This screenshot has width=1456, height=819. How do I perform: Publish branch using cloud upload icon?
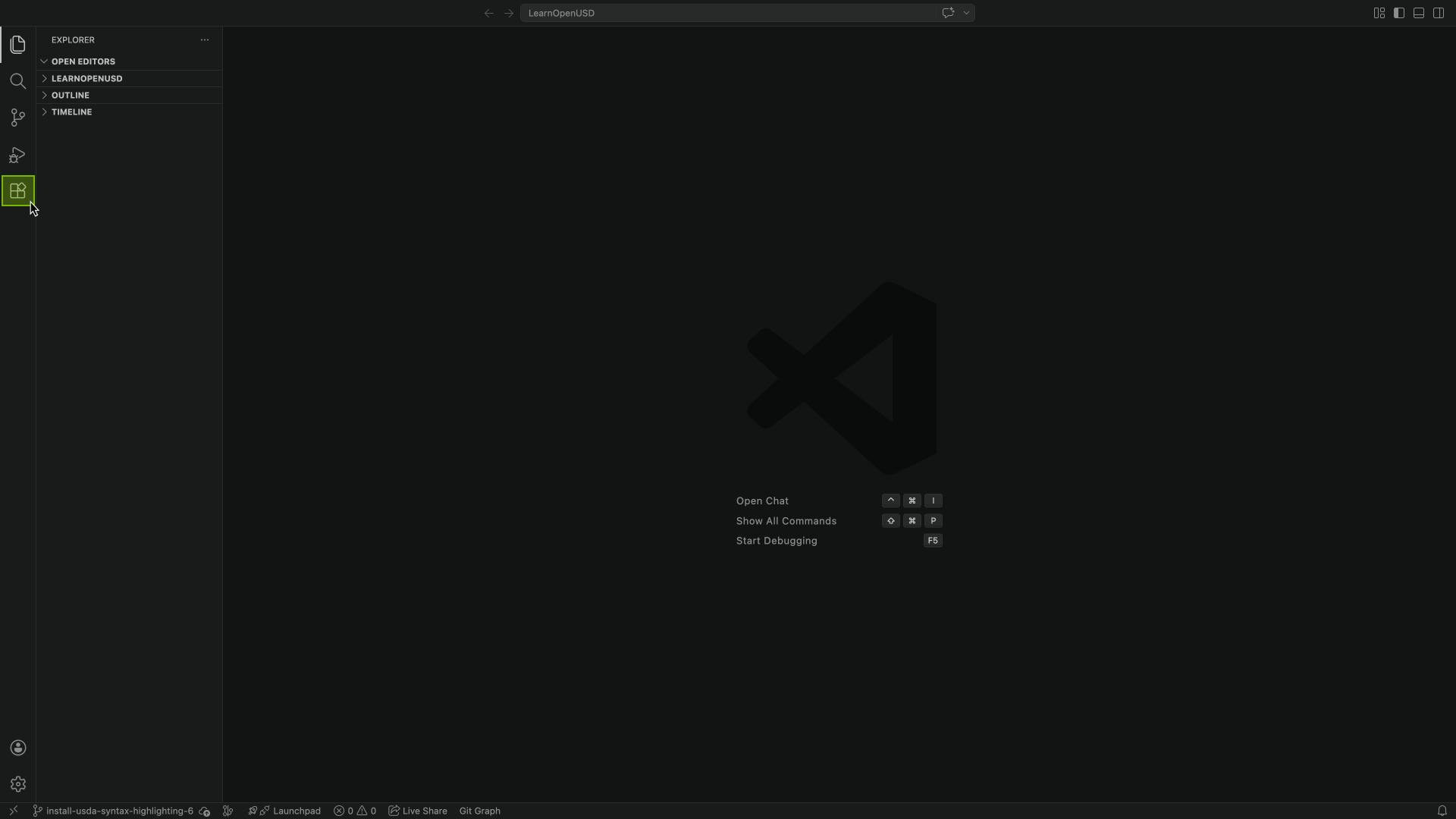tap(205, 811)
